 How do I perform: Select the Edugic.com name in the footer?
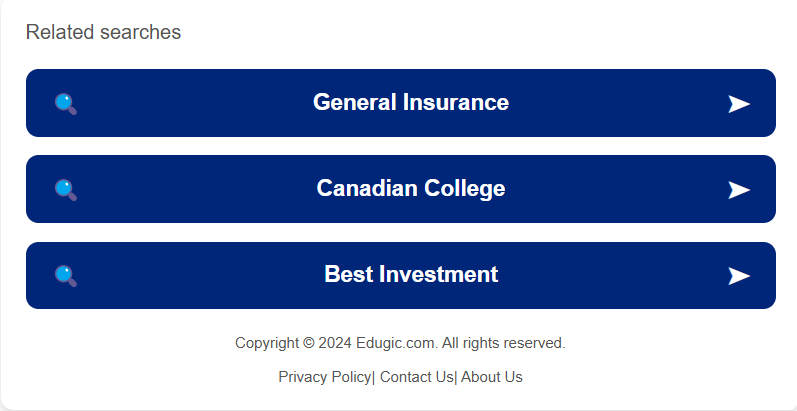coord(396,343)
